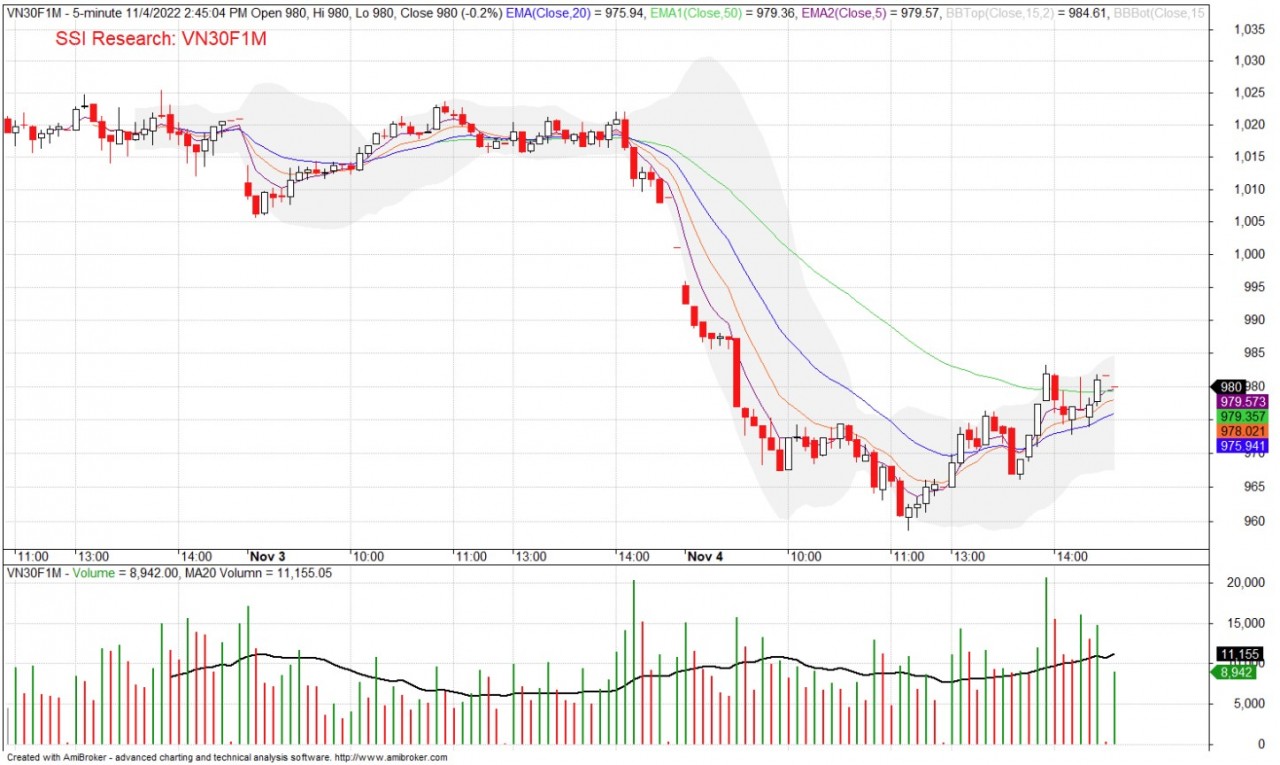The height and width of the screenshot is (765, 1280).
Task: Click the 'Nov 4' date marker
Action: point(704,556)
